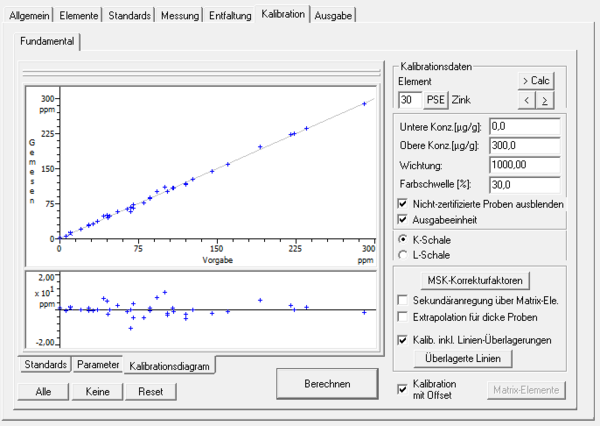The width and height of the screenshot is (600, 426).
Task: Click the data point near 300 ppm in calibration plot
Action: [x=364, y=104]
